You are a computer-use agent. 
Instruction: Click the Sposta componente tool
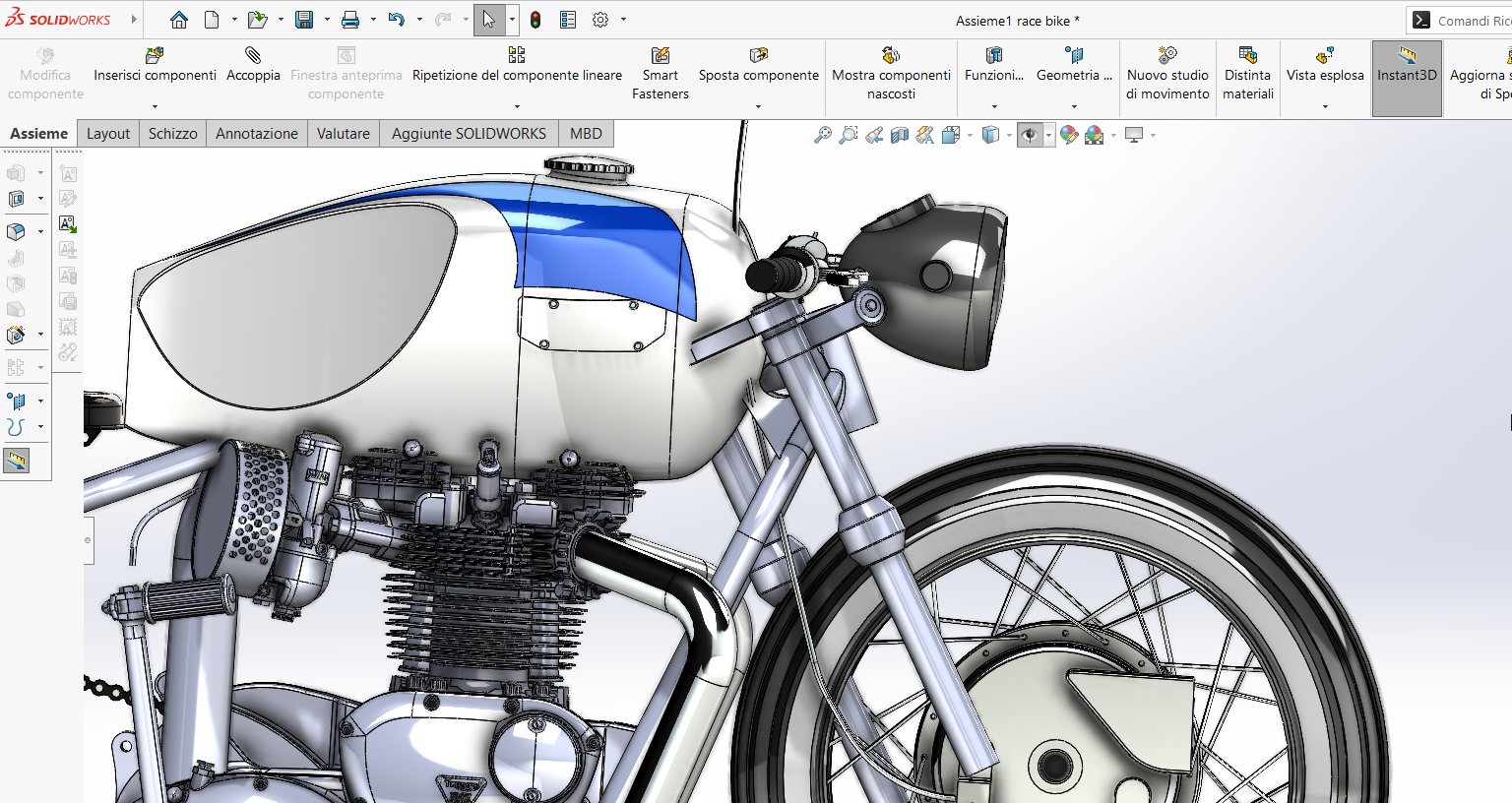tap(758, 65)
